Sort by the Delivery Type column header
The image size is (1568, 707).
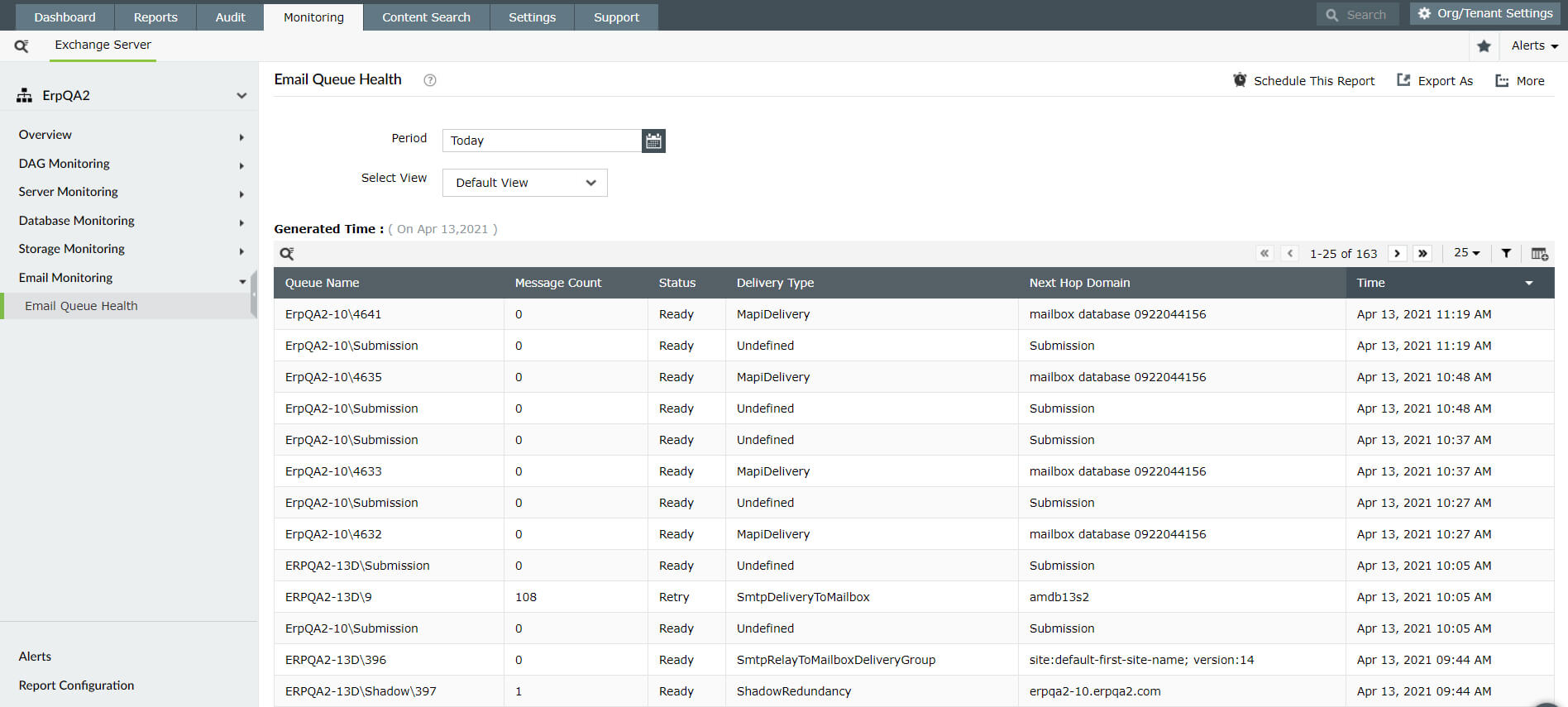pyautogui.click(x=775, y=283)
